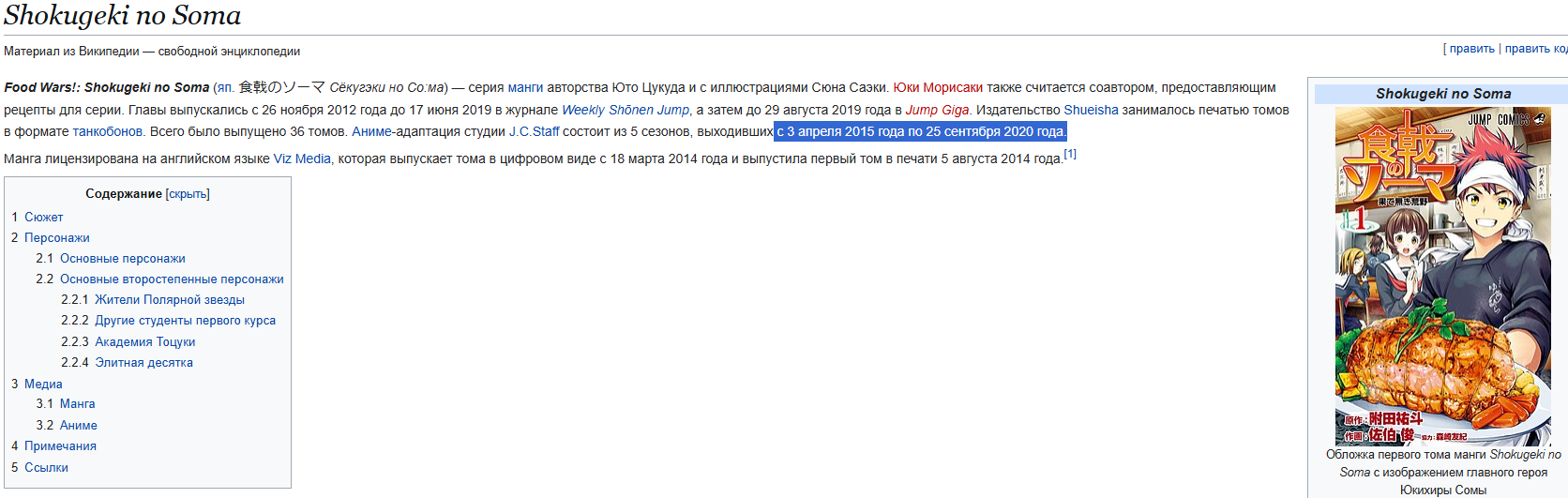The width and height of the screenshot is (1568, 498).
Task: Open the 'J.C.Staff' studio link
Action: click(534, 131)
